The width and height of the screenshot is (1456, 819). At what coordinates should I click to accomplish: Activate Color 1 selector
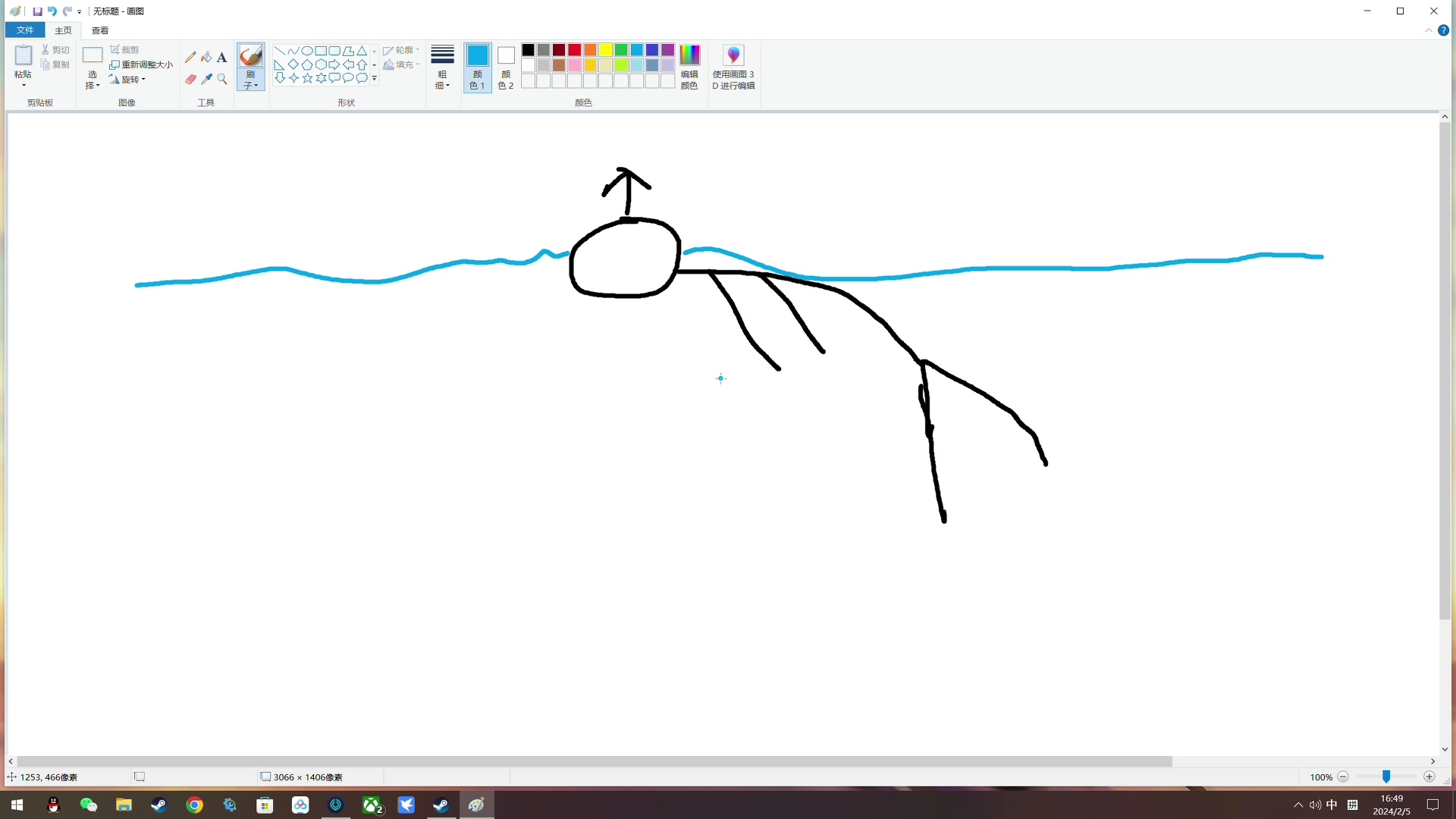477,67
